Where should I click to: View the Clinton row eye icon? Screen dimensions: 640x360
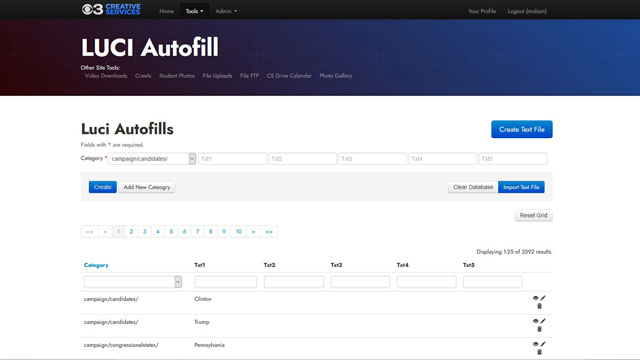coord(536,298)
